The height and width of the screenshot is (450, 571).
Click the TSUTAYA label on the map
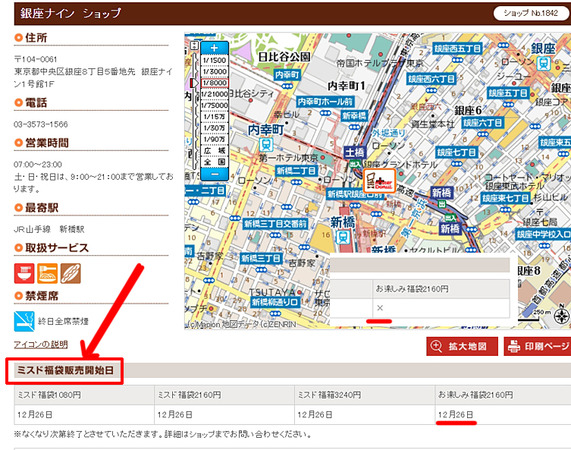[x=273, y=292]
